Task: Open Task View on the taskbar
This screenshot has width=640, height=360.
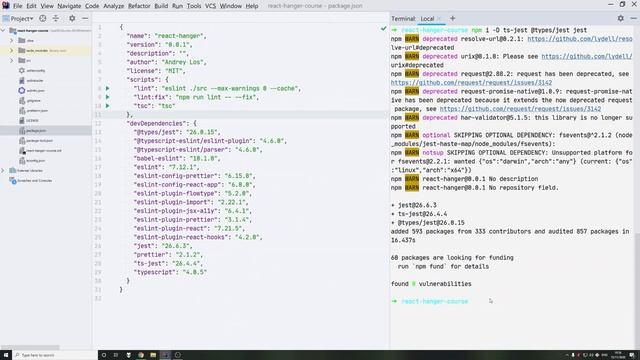Action: point(116,355)
